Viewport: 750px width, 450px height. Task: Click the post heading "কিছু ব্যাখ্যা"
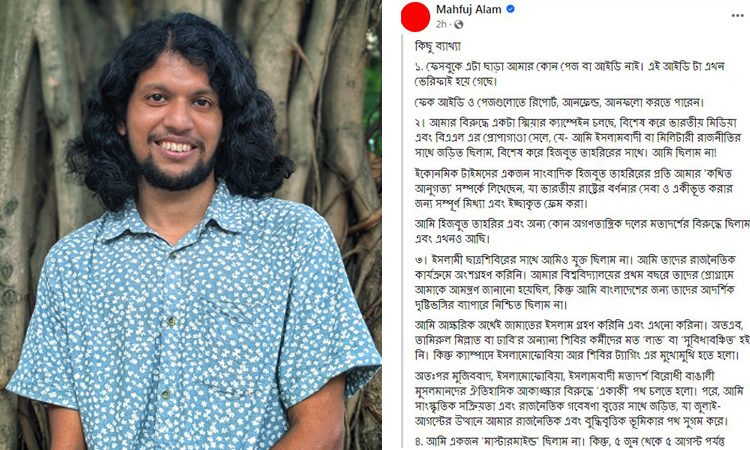[x=438, y=46]
